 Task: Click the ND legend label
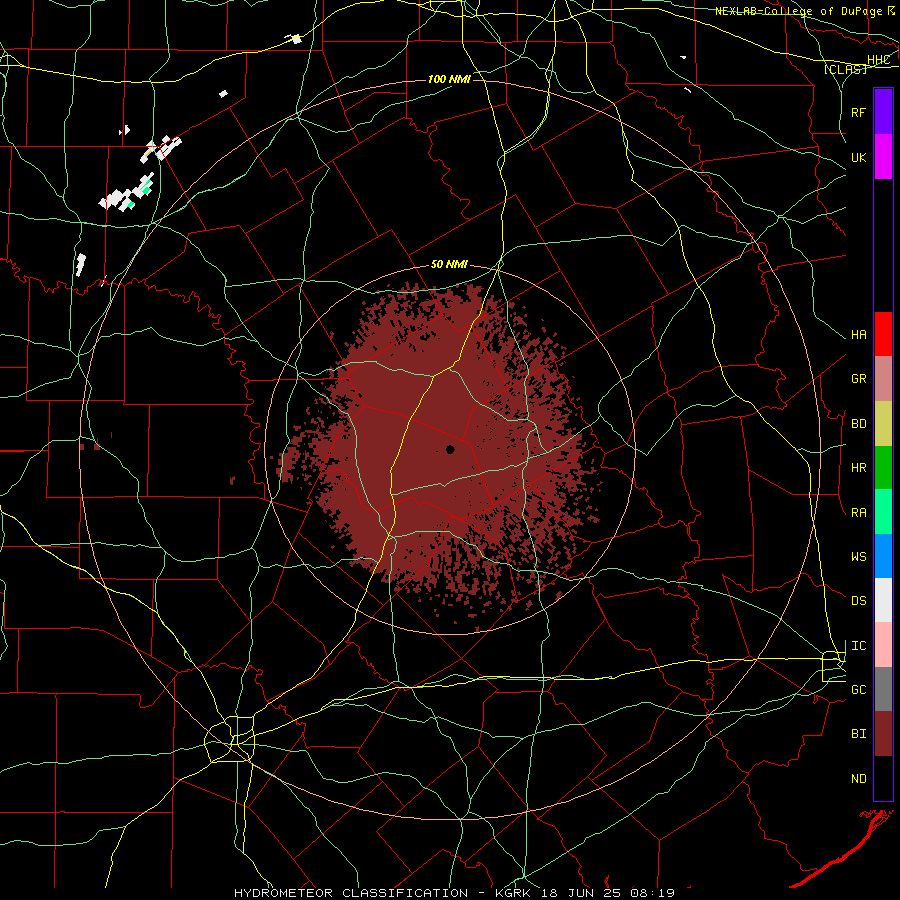[858, 779]
